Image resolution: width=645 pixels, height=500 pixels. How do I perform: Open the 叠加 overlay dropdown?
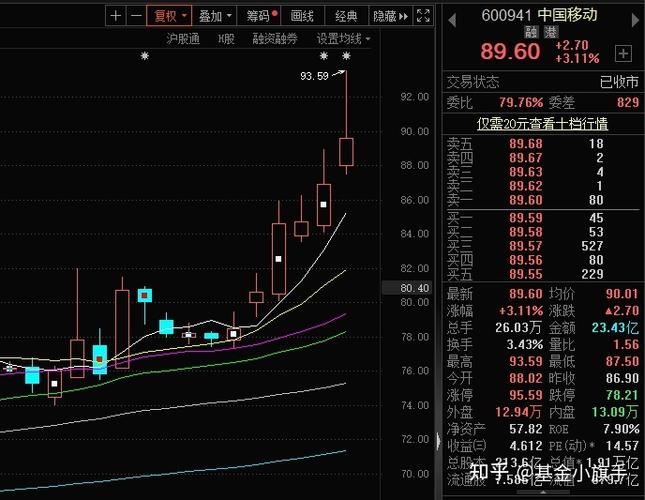pyautogui.click(x=215, y=16)
